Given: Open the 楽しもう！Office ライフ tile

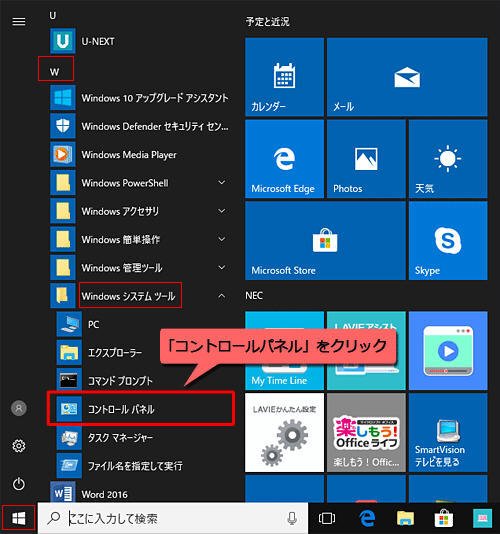Looking at the screenshot, I should tap(366, 433).
